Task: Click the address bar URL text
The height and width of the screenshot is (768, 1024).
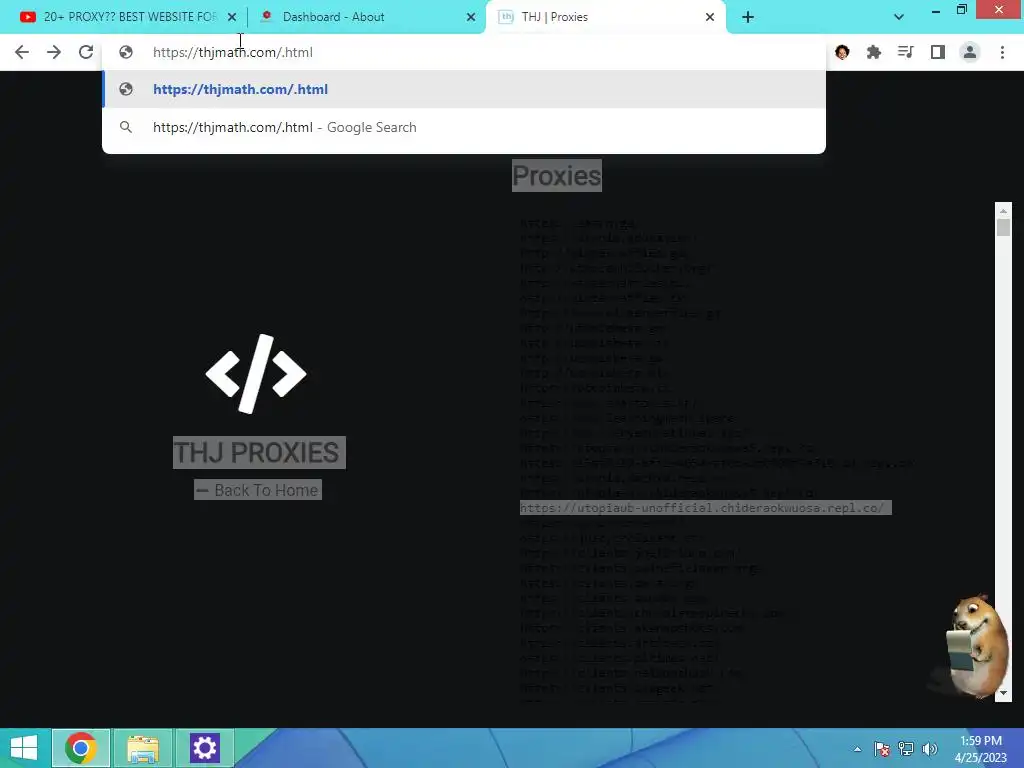Action: pos(232,52)
